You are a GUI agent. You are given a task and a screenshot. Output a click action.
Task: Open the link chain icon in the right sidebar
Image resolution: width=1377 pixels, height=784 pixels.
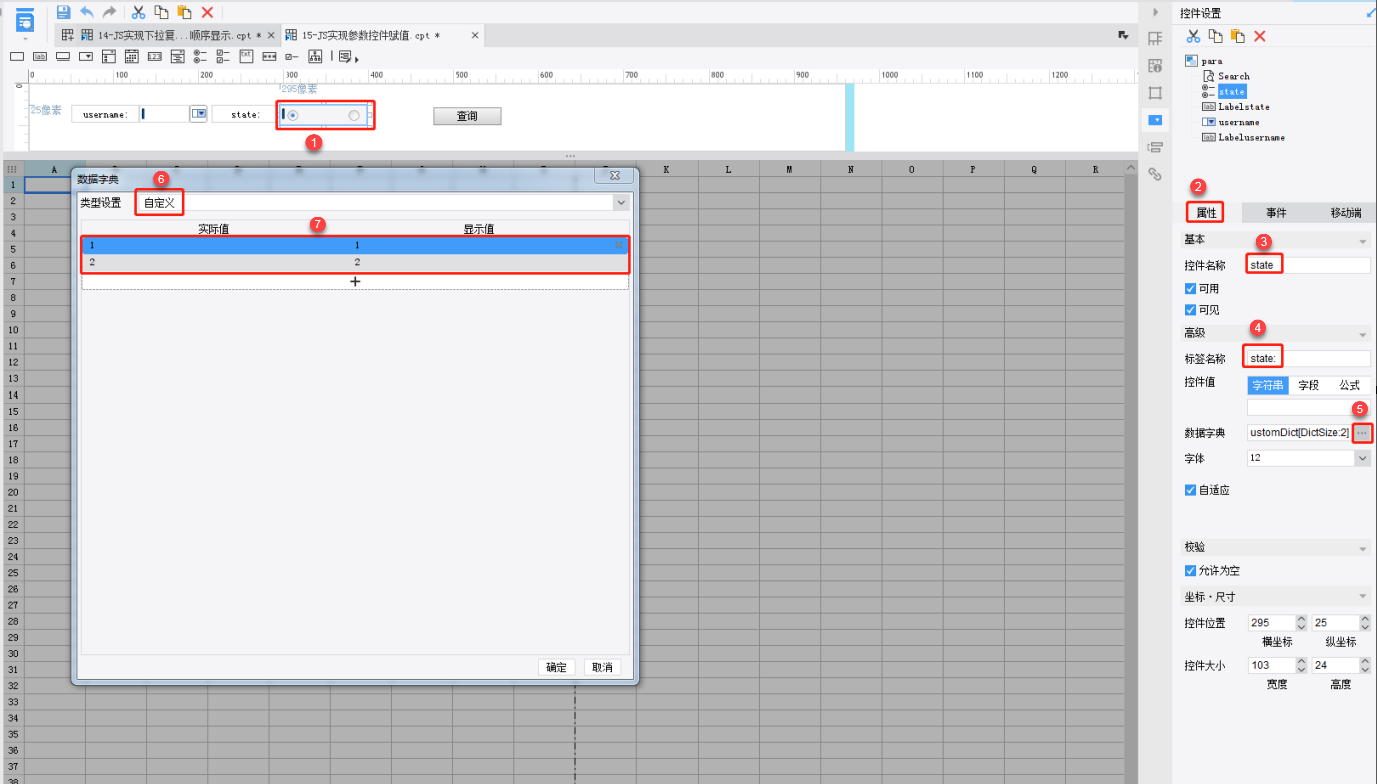pyautogui.click(x=1155, y=174)
